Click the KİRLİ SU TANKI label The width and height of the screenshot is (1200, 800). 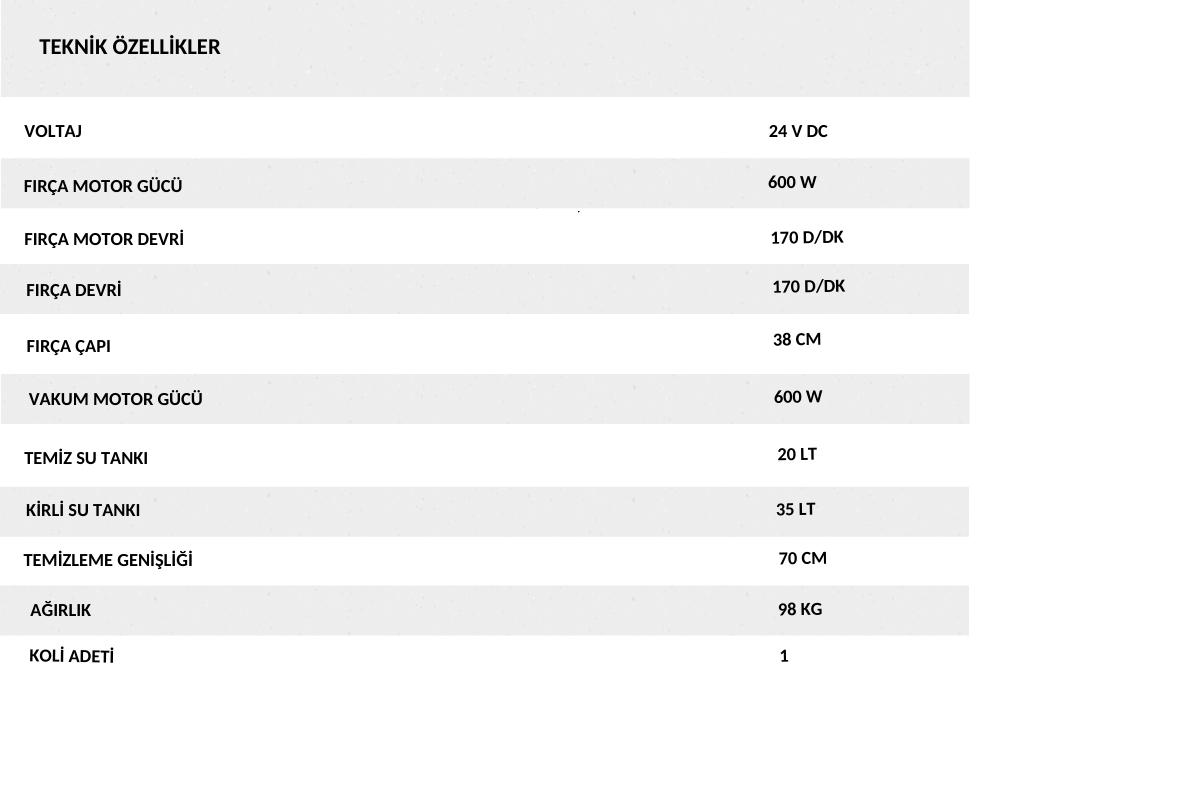83,510
